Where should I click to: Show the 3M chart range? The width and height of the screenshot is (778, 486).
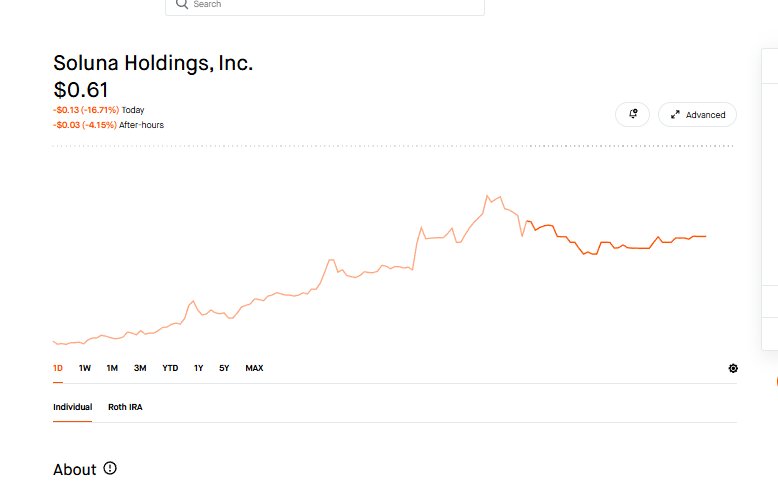pyautogui.click(x=140, y=368)
